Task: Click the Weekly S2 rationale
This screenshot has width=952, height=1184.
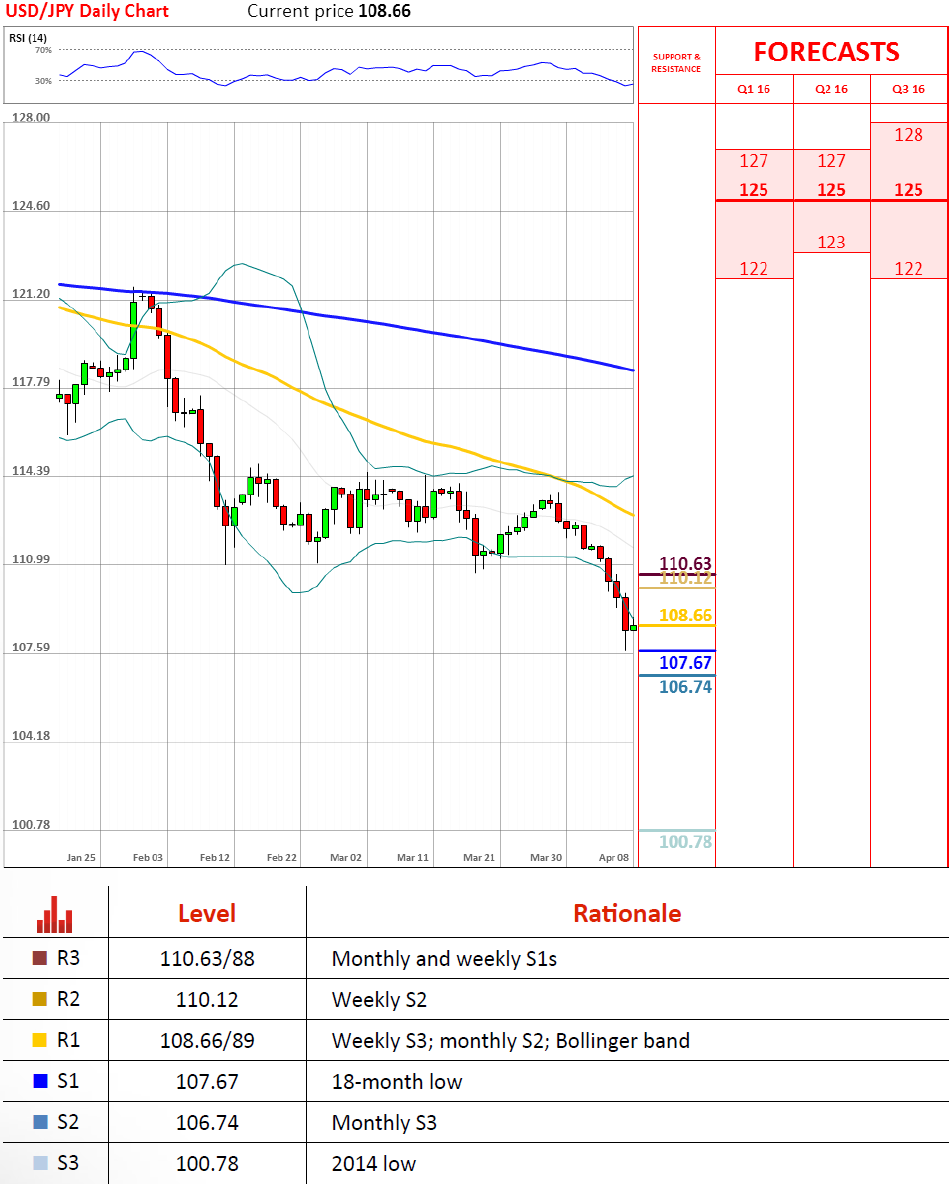Action: pyautogui.click(x=379, y=1000)
